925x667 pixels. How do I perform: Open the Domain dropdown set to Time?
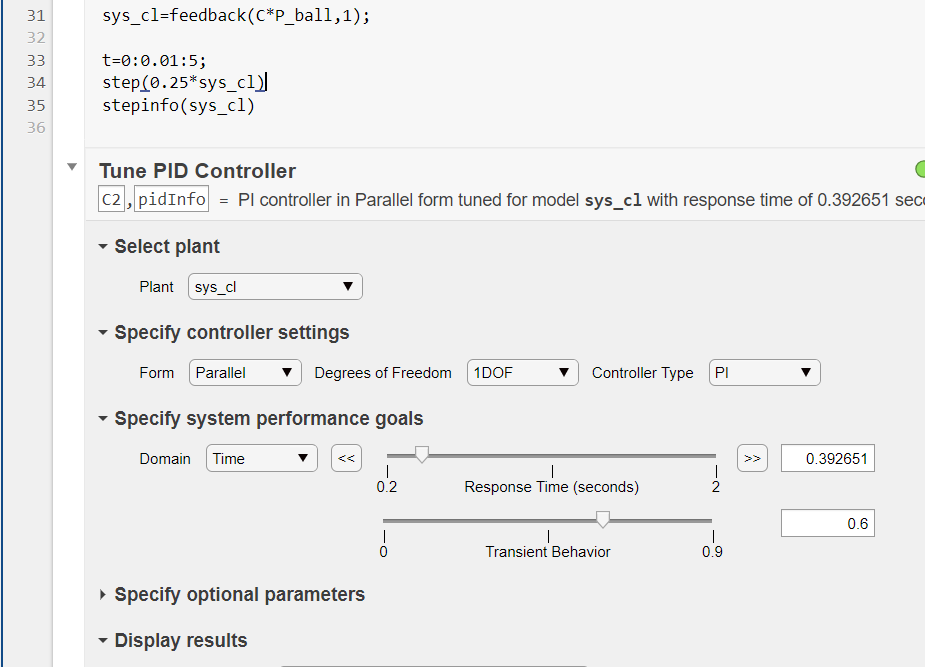tap(261, 458)
